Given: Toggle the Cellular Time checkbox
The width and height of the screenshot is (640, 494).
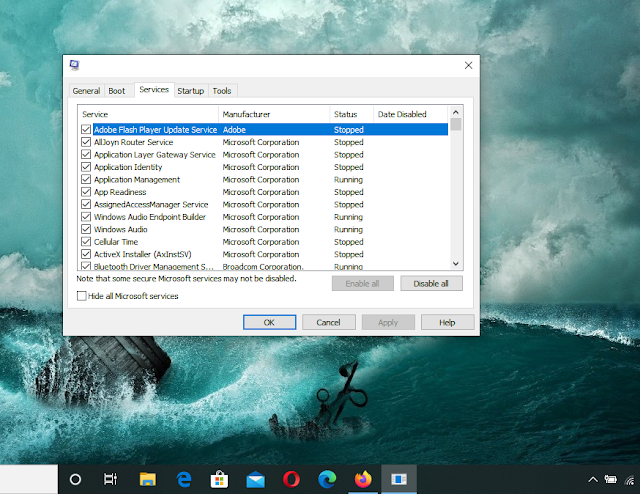Looking at the screenshot, I should (86, 242).
